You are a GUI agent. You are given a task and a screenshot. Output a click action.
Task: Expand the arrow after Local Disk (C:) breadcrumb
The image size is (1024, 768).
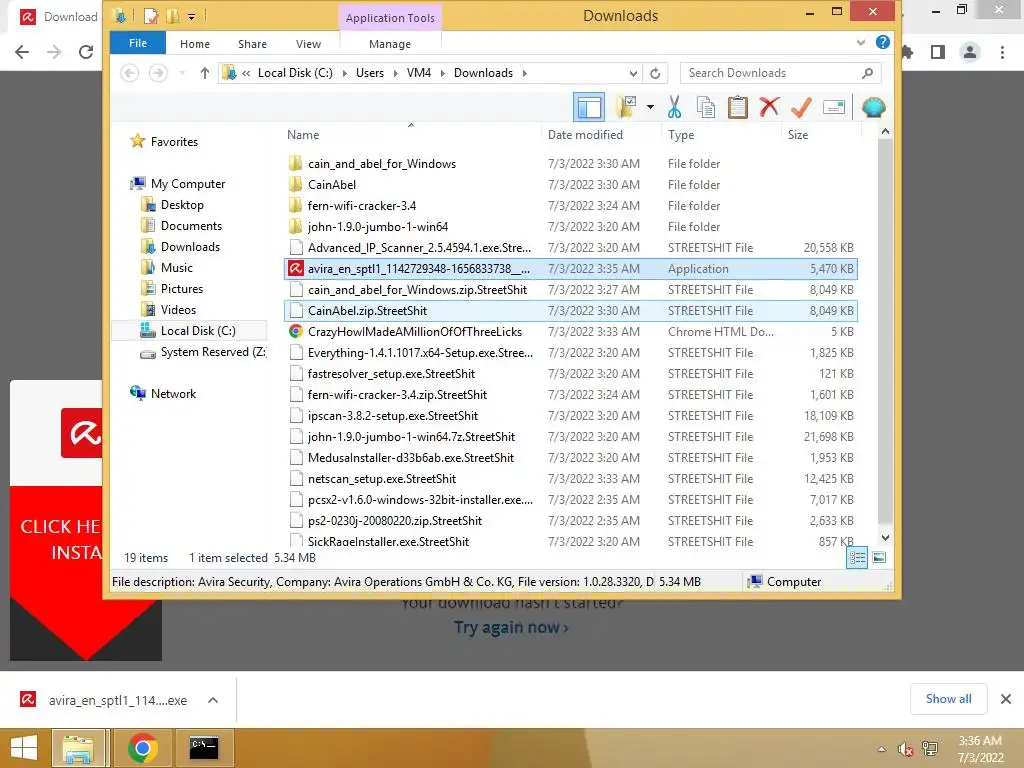pyautogui.click(x=345, y=73)
